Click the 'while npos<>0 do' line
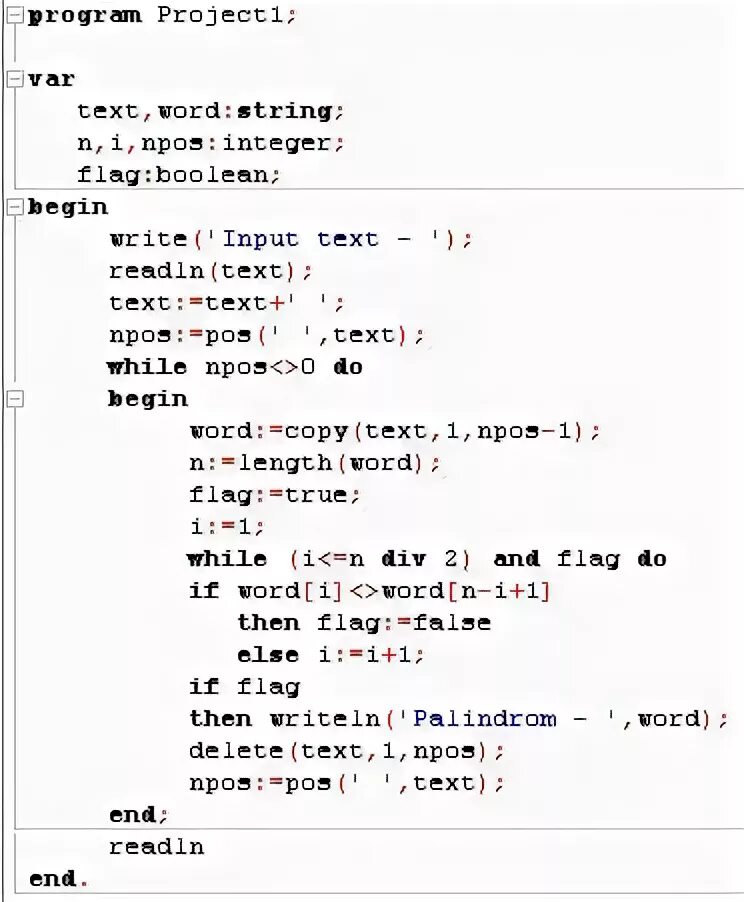 [235, 367]
